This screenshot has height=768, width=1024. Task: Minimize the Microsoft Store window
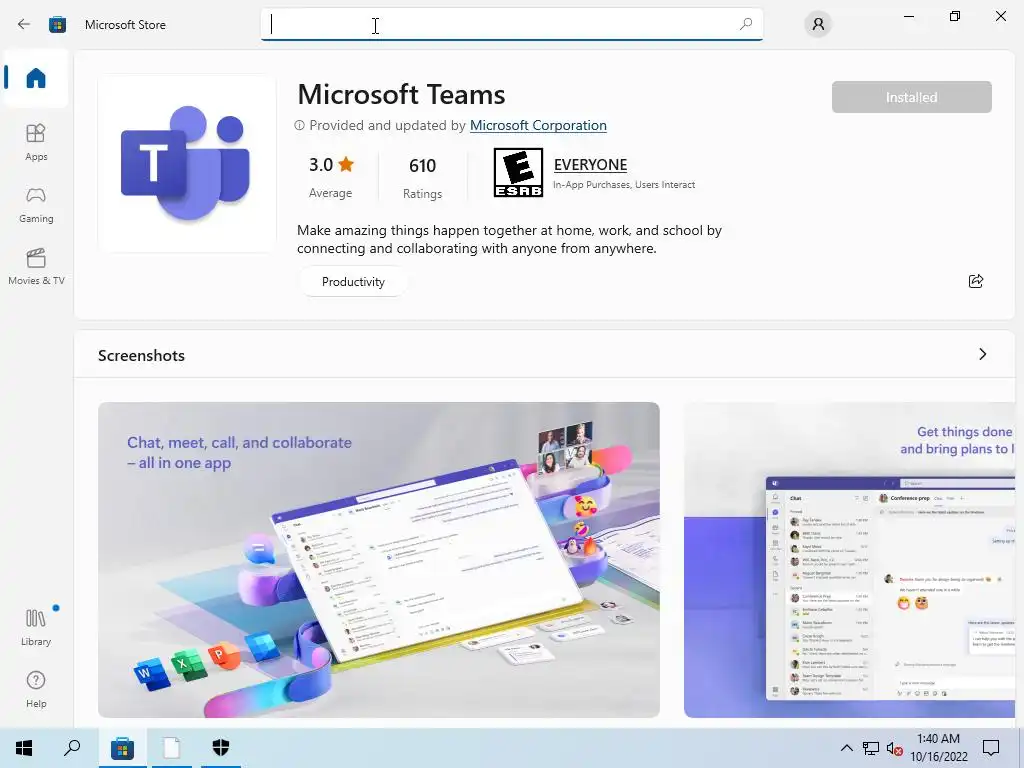point(908,16)
